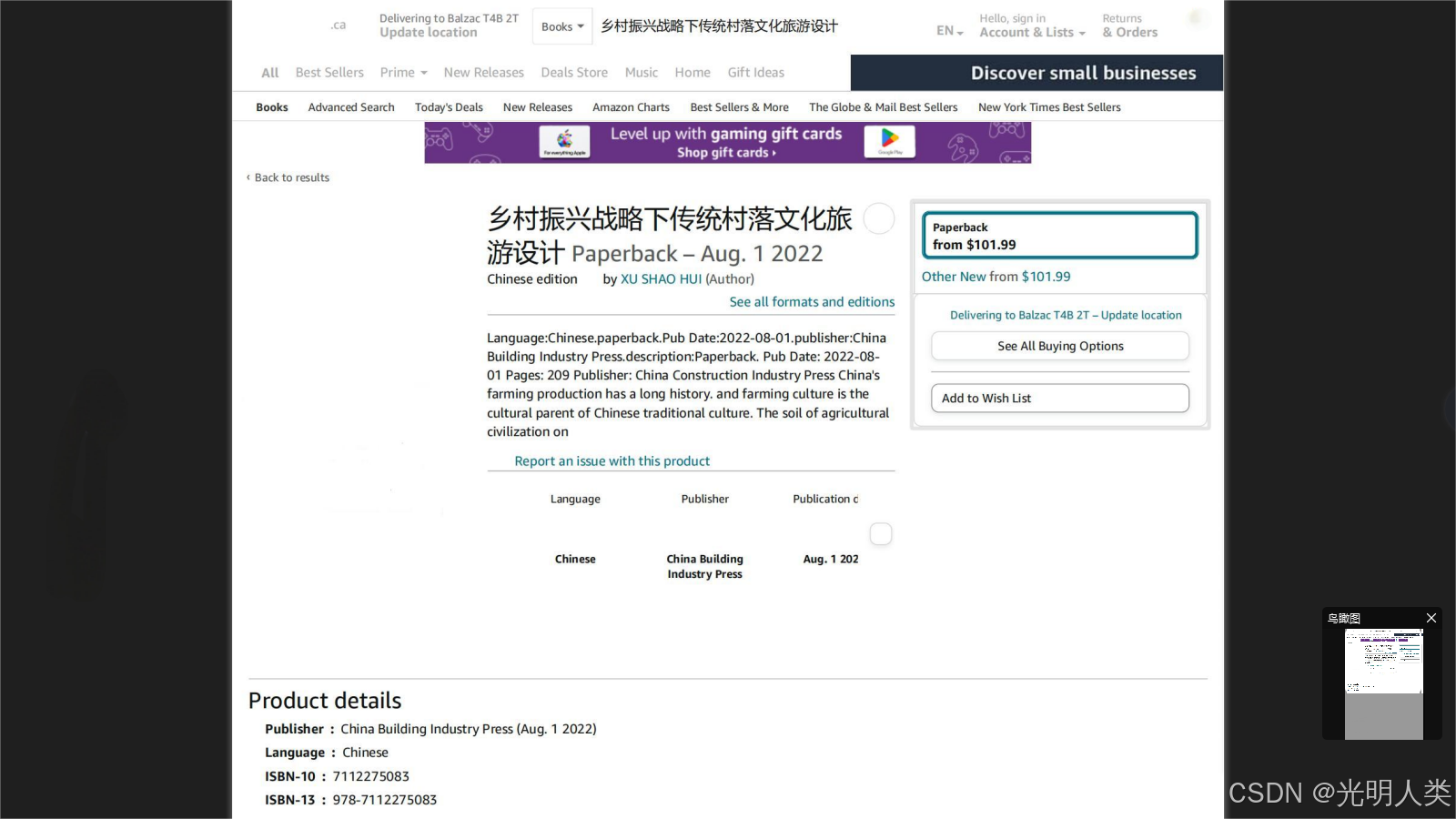Click Add to Wish List
The image size is (1456, 819).
pyautogui.click(x=1060, y=399)
